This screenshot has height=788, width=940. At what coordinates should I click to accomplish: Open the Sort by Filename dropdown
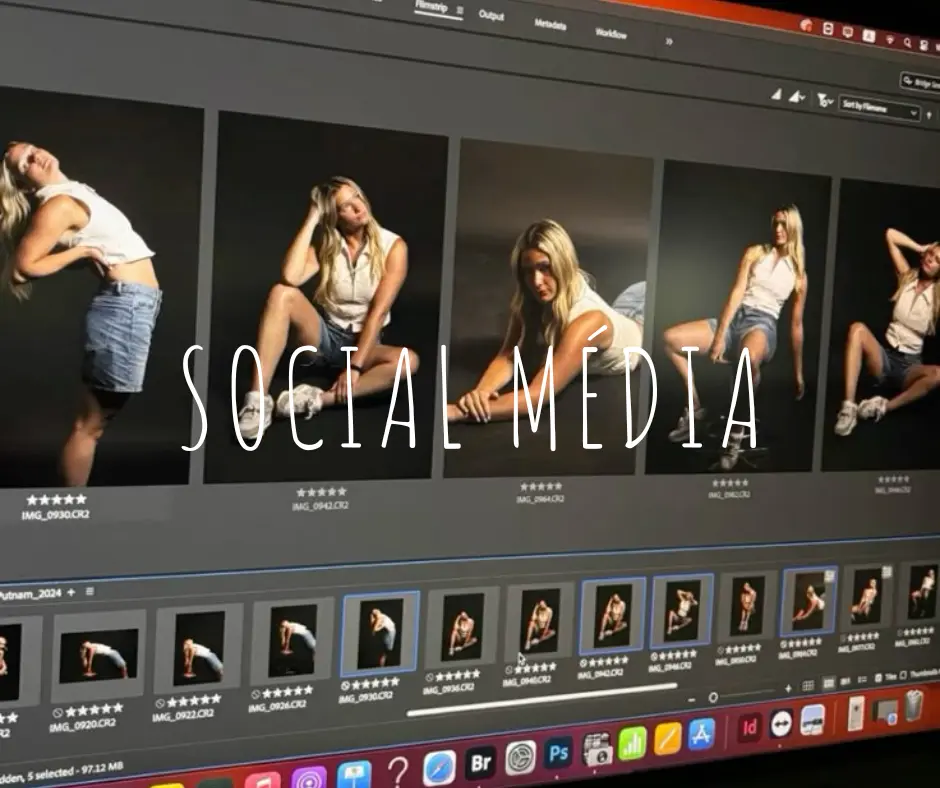(x=878, y=109)
